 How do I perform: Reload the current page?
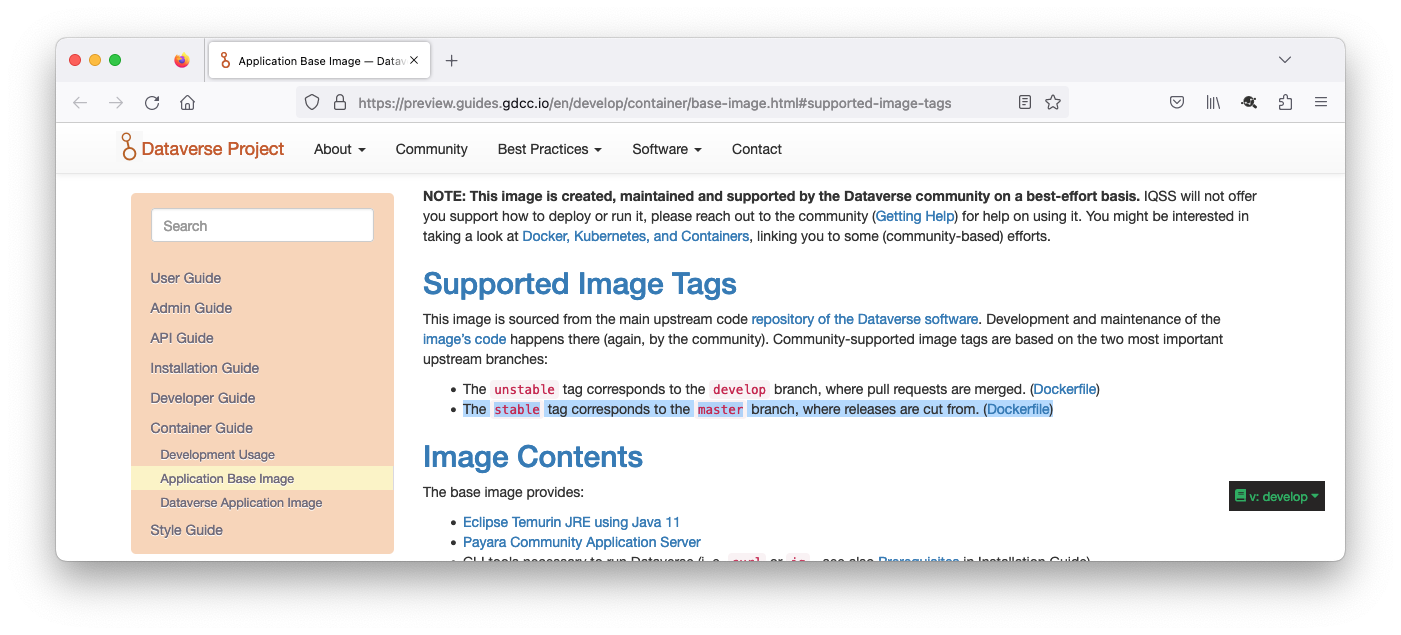[x=152, y=102]
